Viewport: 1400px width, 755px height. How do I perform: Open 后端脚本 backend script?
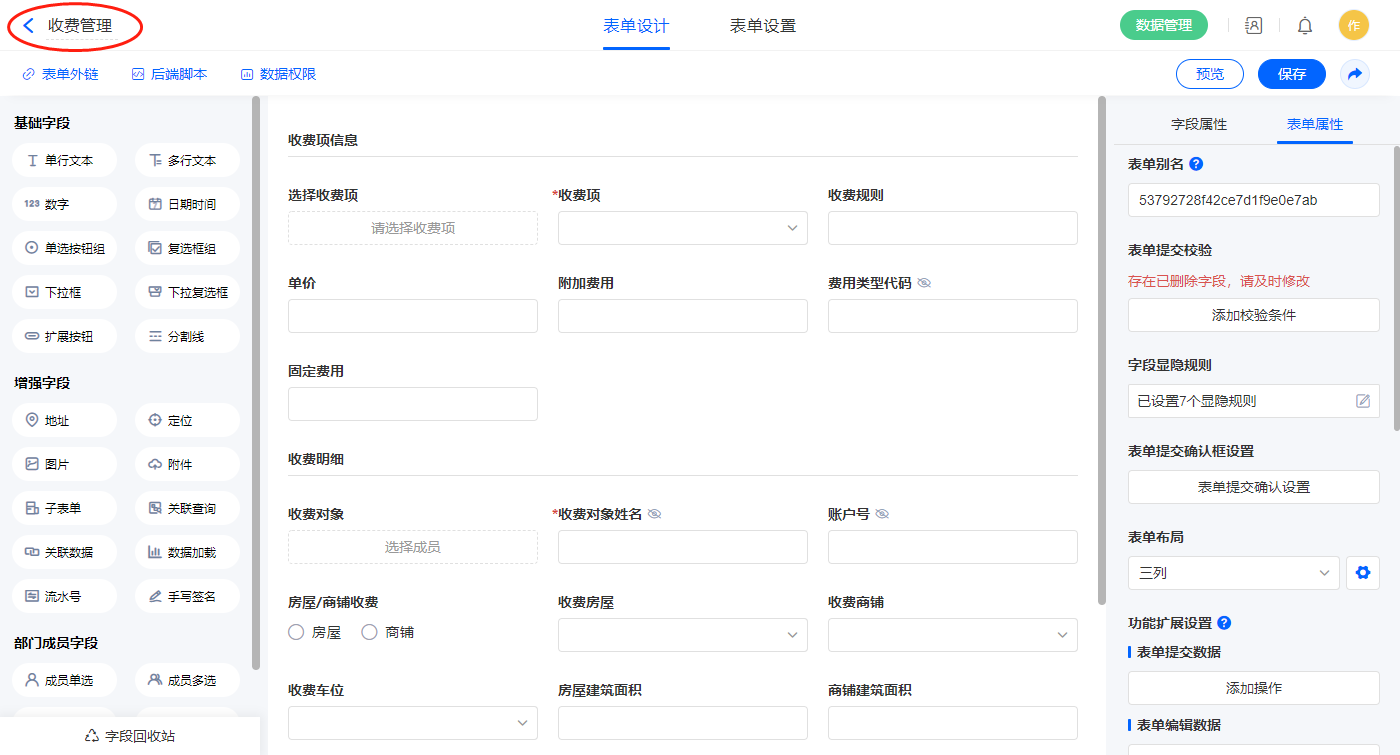click(169, 74)
